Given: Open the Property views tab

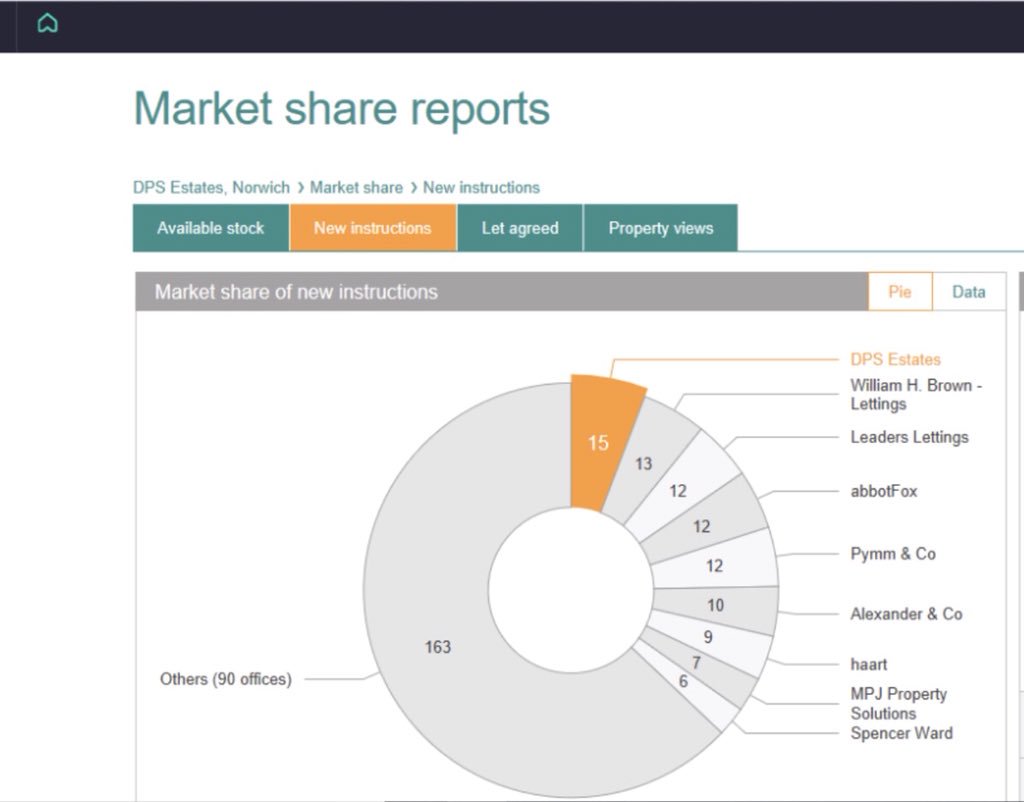Looking at the screenshot, I should coord(660,228).
